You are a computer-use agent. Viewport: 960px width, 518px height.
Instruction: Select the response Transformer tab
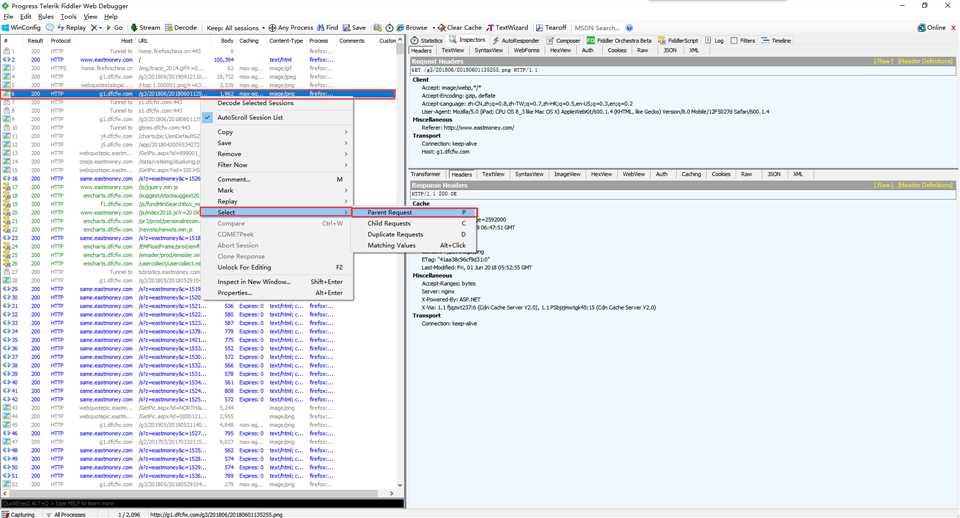pos(426,174)
